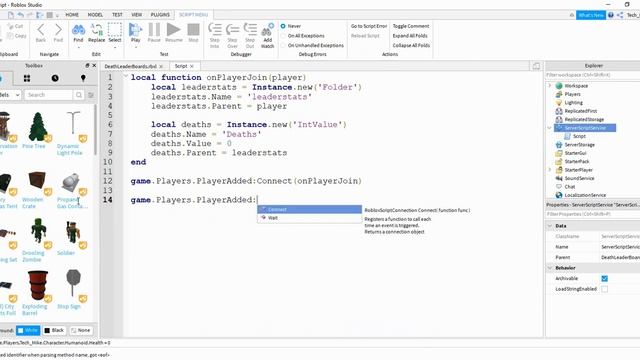Collapse the ServerScriptService tree node
Screen dimensions: 640x360
(x=550, y=128)
